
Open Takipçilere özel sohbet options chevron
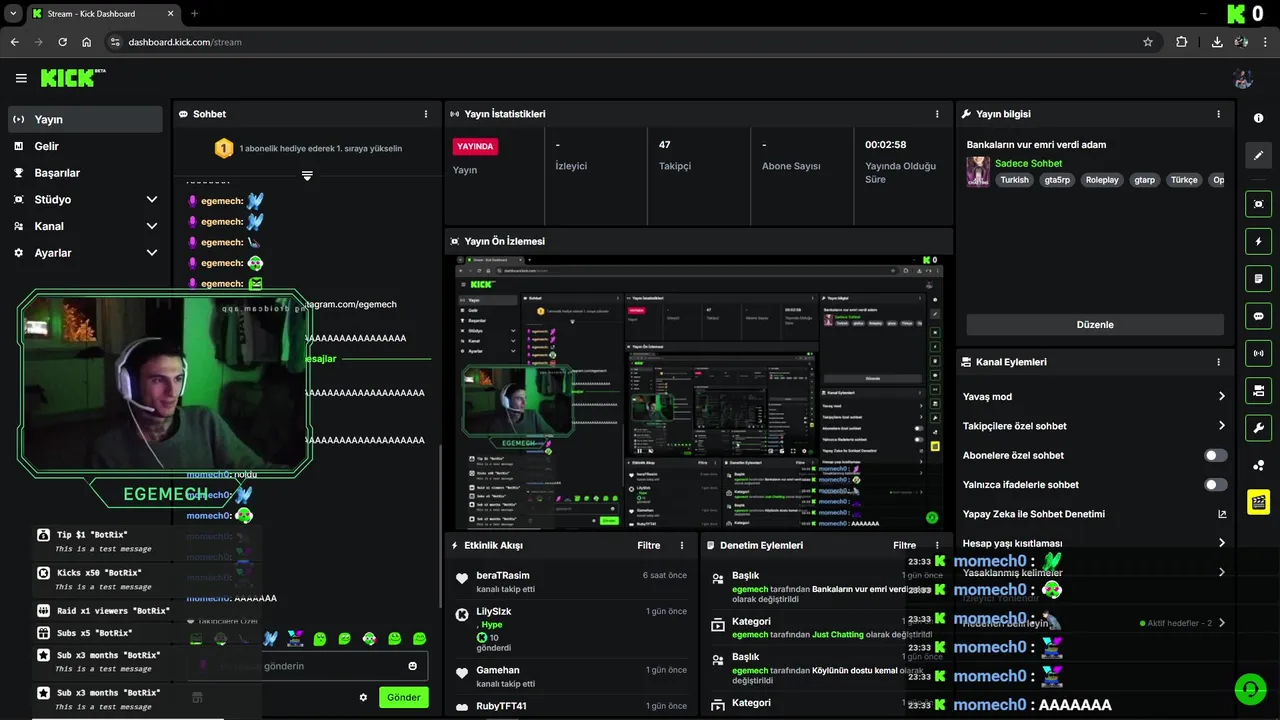click(1221, 426)
